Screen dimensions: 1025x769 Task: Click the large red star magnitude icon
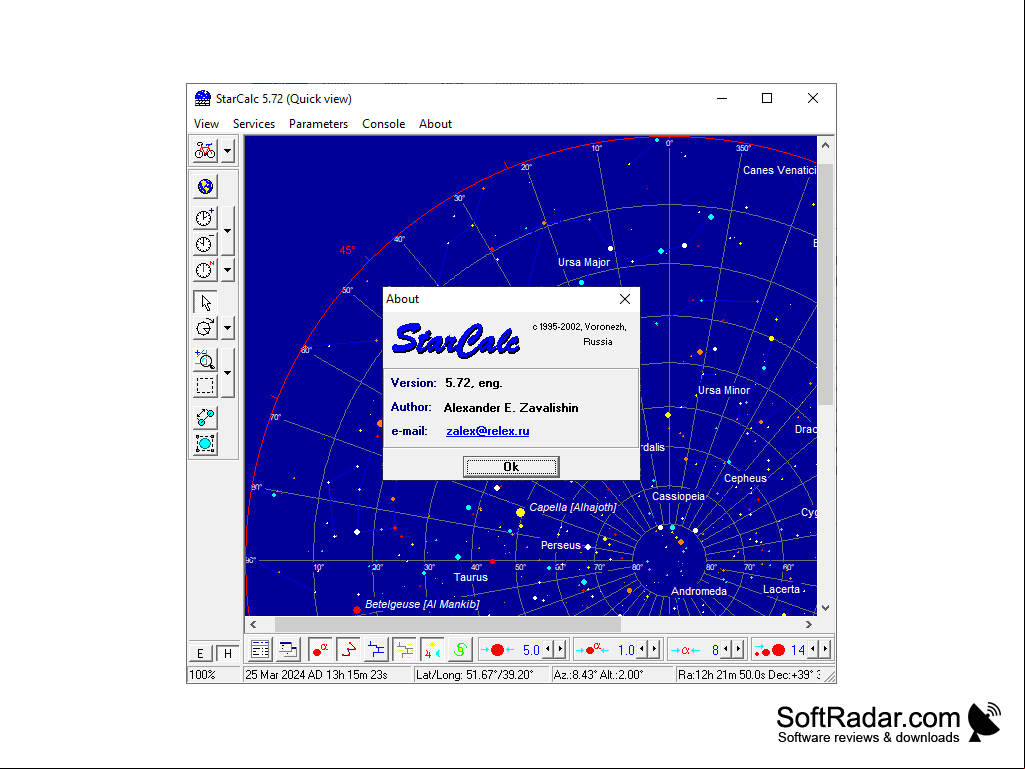(x=497, y=649)
